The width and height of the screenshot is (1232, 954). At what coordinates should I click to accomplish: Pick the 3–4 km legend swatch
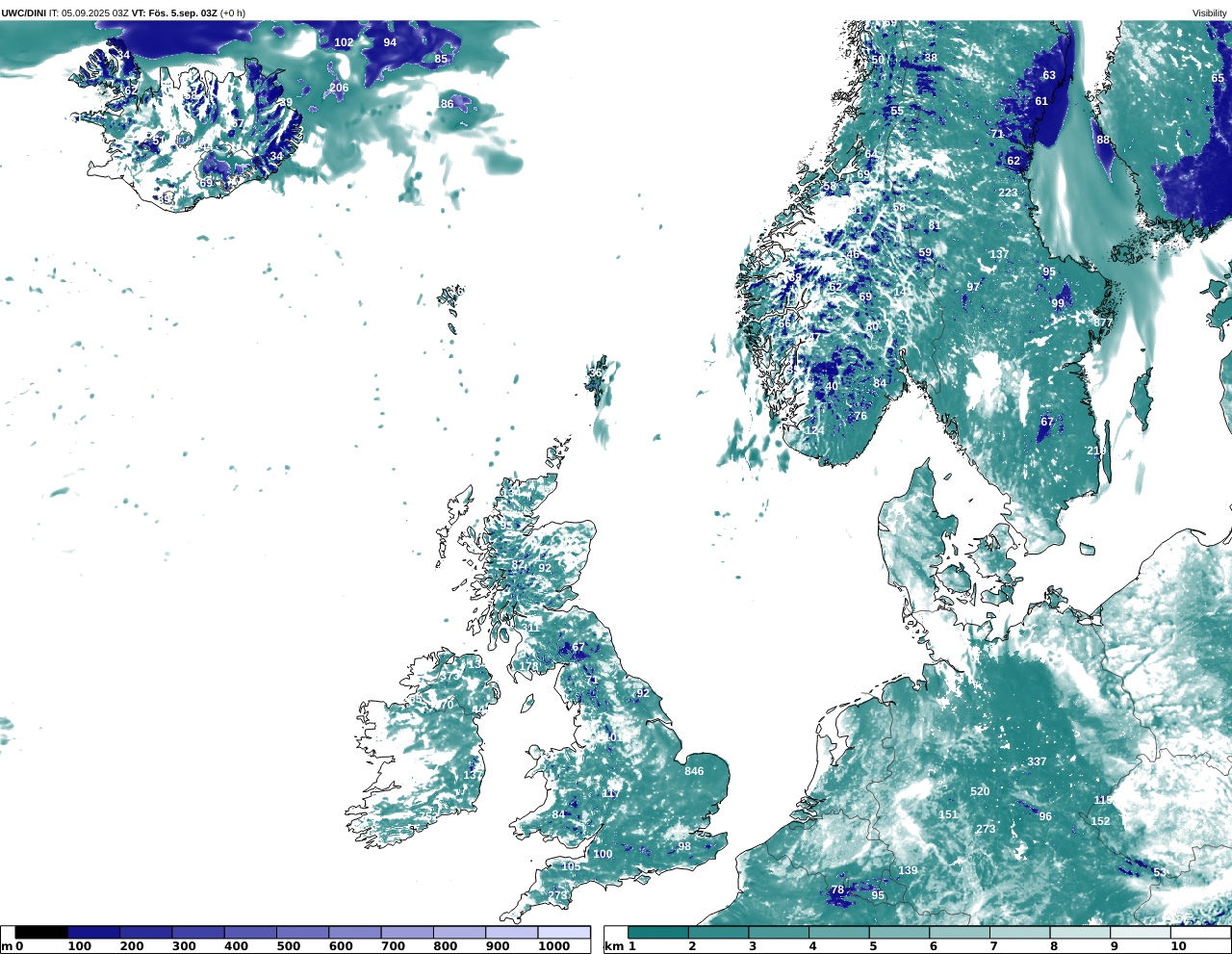(779, 932)
